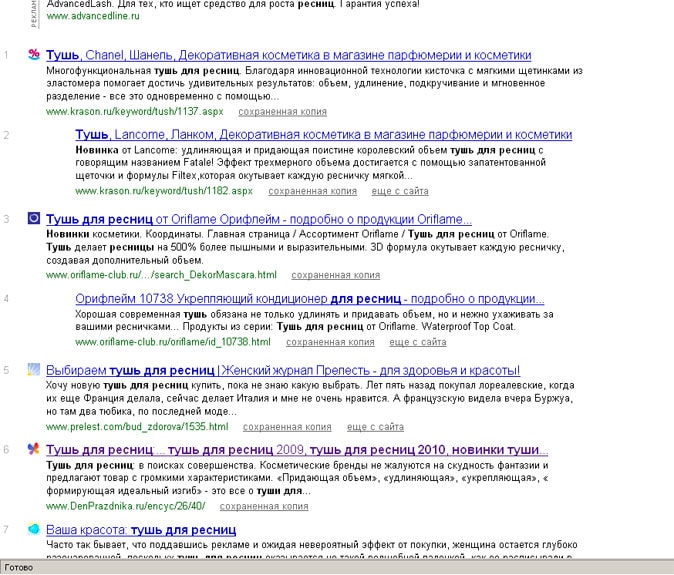Click the snippet 'в поисках совершенства'
The image size is (674, 575).
point(297,478)
